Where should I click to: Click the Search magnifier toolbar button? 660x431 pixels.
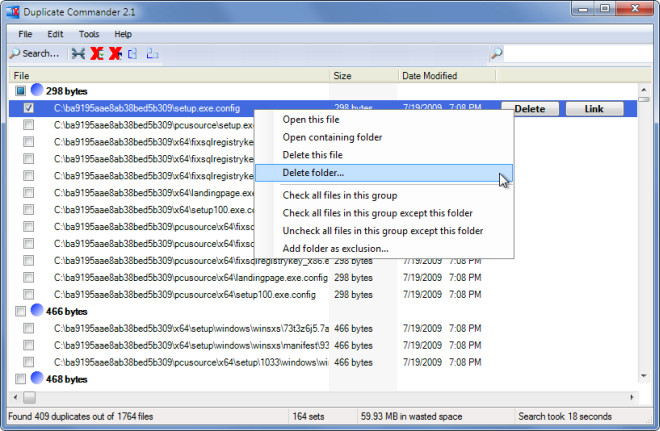[35, 53]
